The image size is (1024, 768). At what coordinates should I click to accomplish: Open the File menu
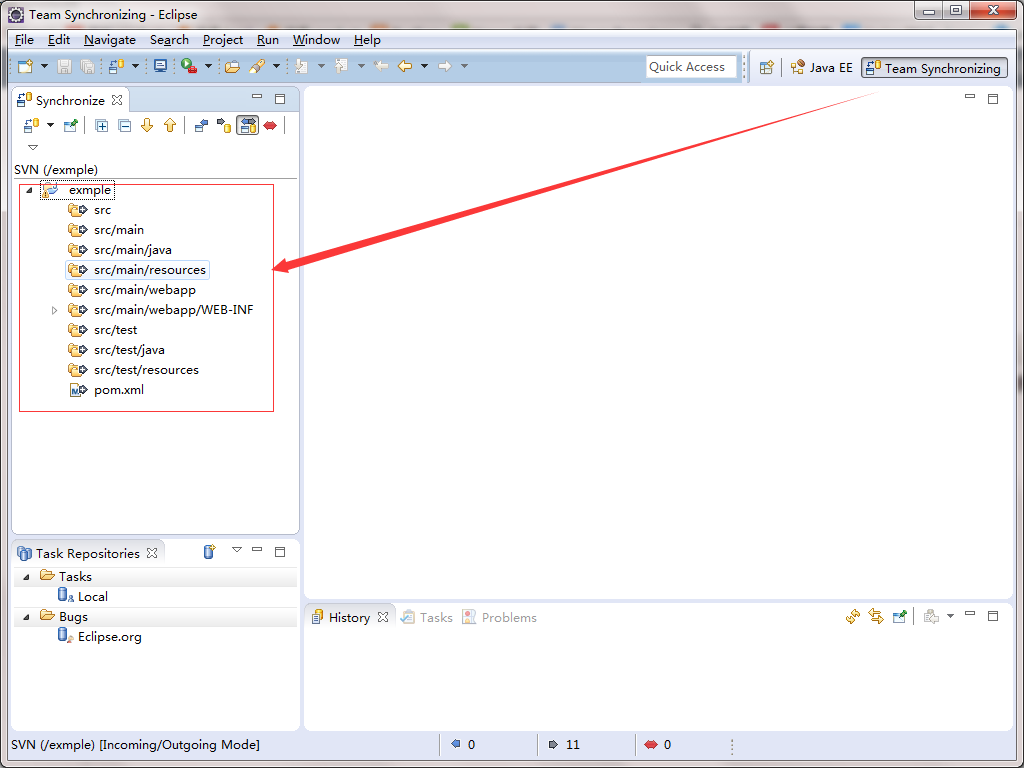point(24,40)
